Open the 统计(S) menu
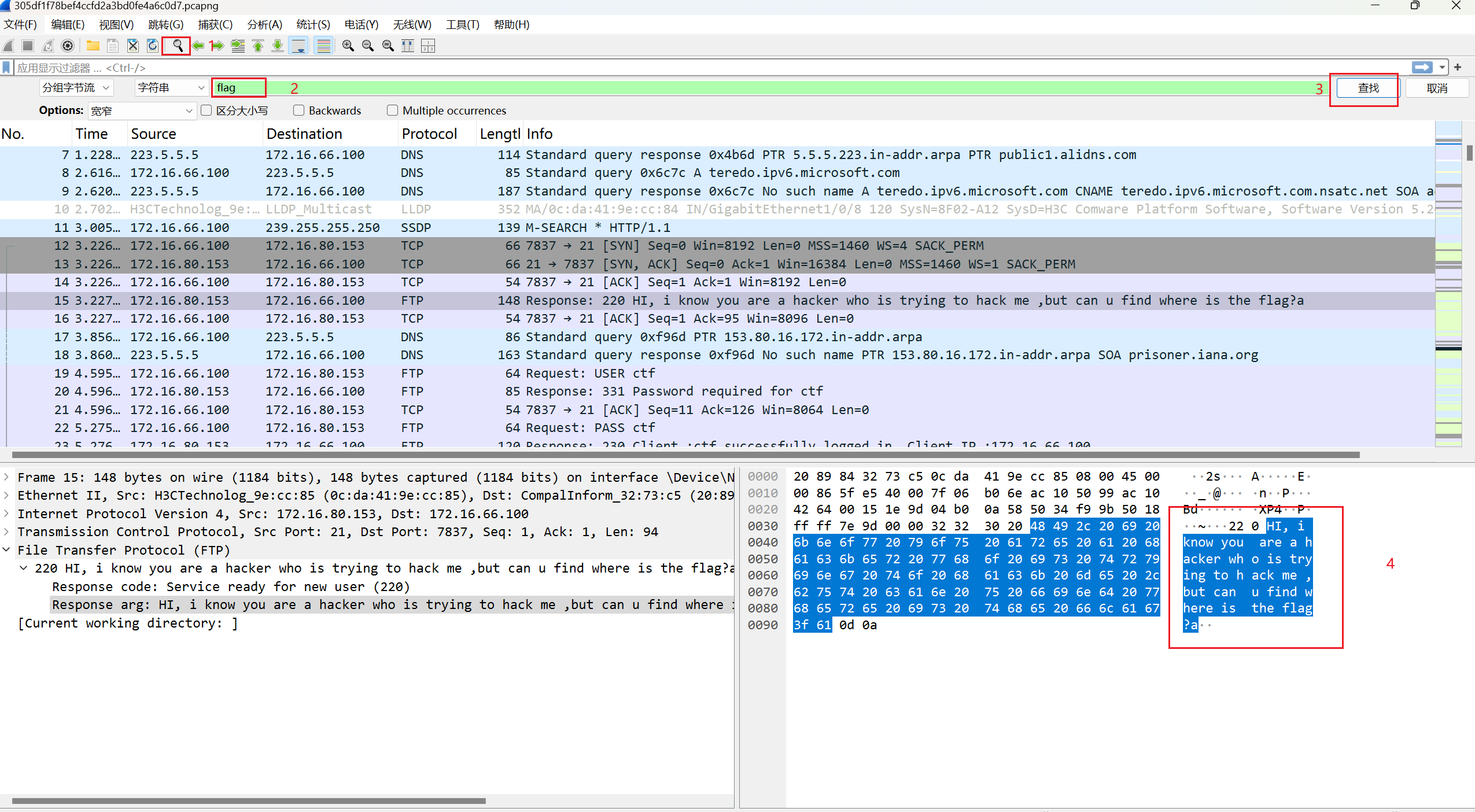 313,24
